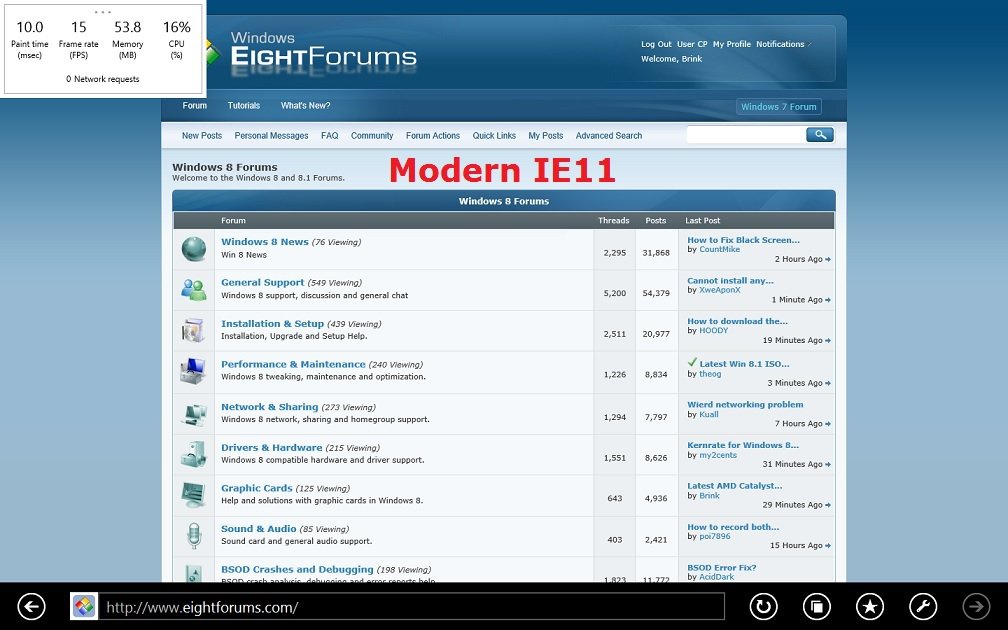Click the address bar URL field
Image resolution: width=1008 pixels, height=630 pixels.
click(x=412, y=607)
